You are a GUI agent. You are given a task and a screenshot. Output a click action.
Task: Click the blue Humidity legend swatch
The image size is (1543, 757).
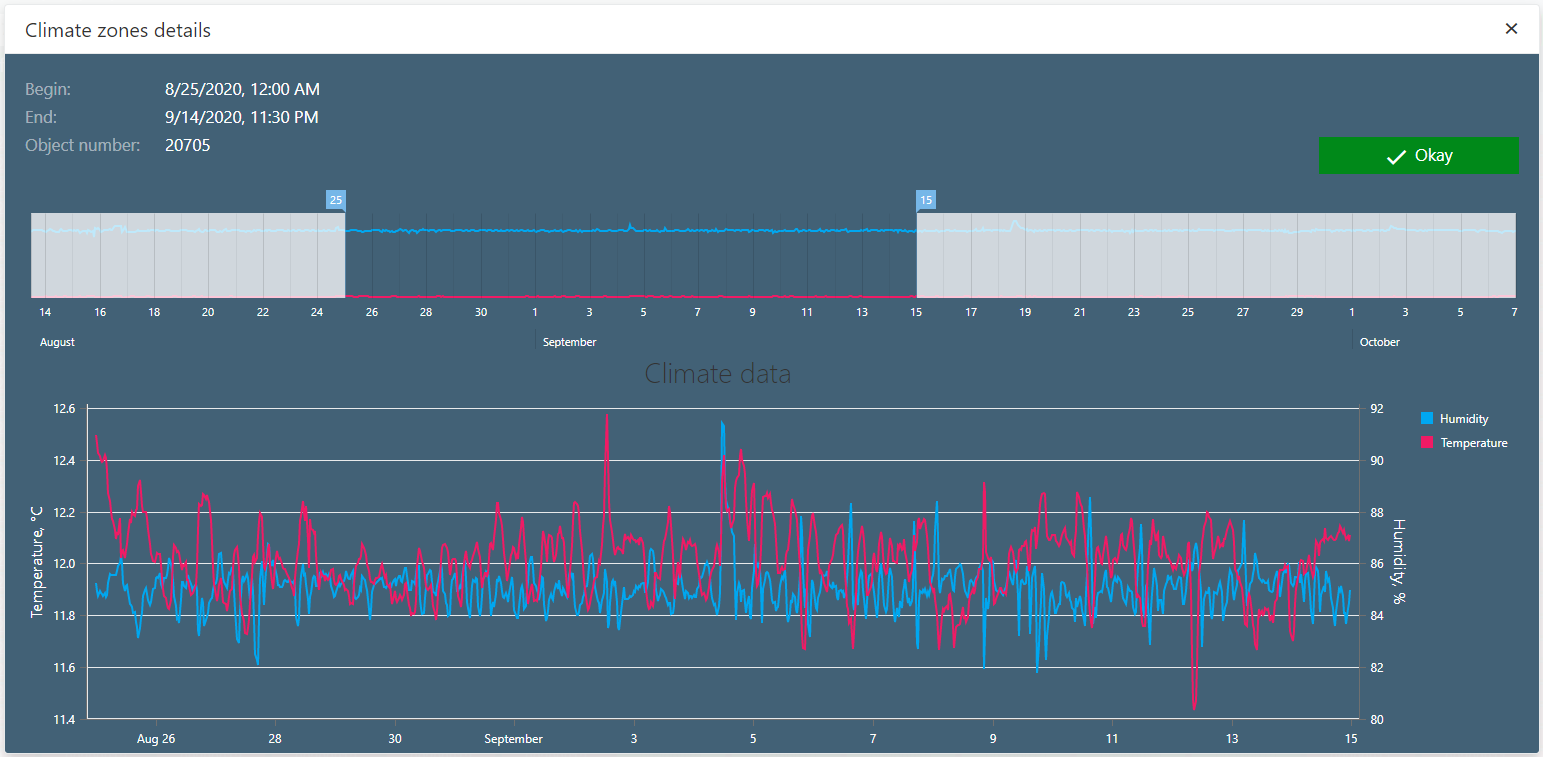coord(1425,418)
